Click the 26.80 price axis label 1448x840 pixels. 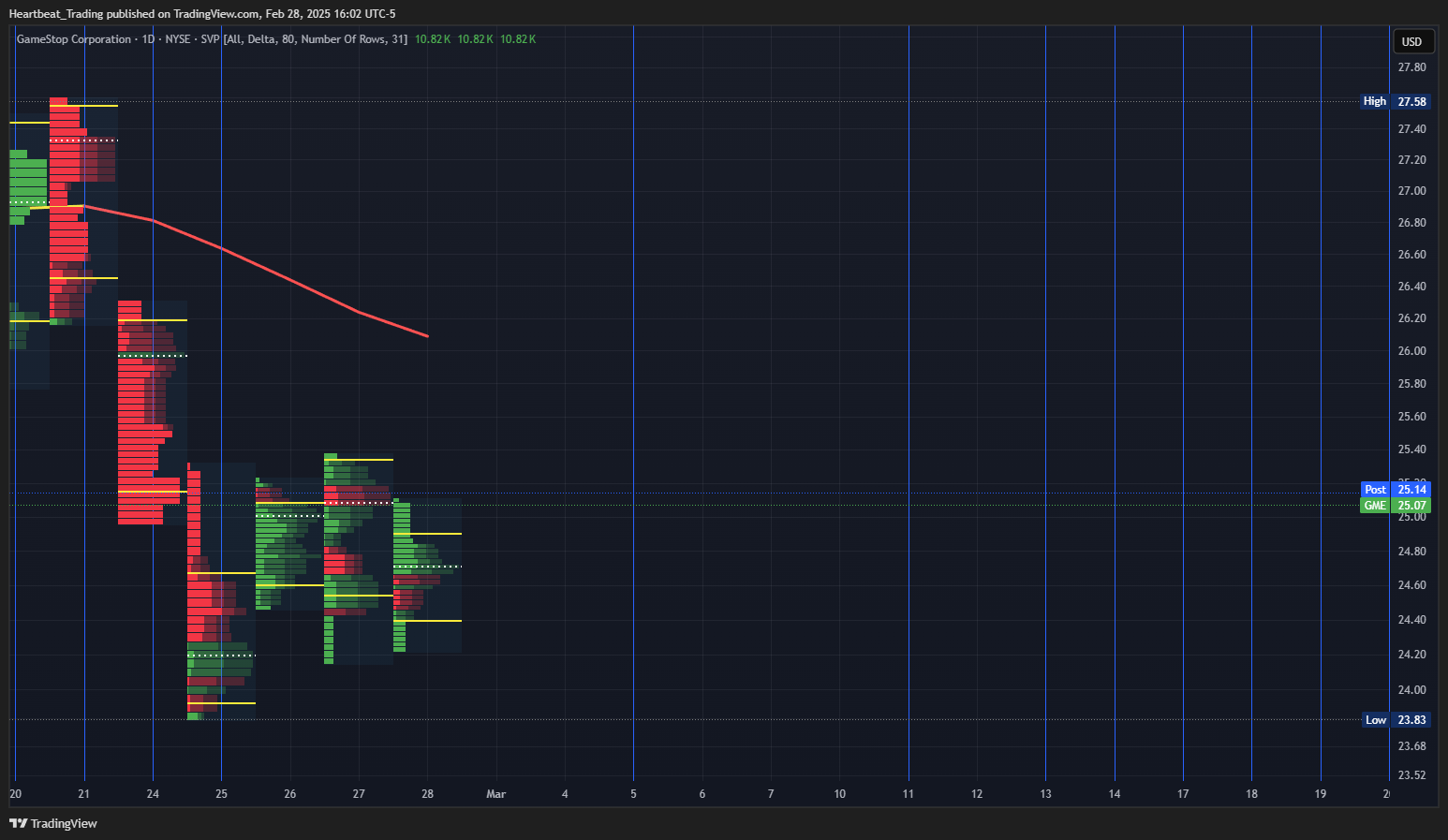pyautogui.click(x=1411, y=223)
